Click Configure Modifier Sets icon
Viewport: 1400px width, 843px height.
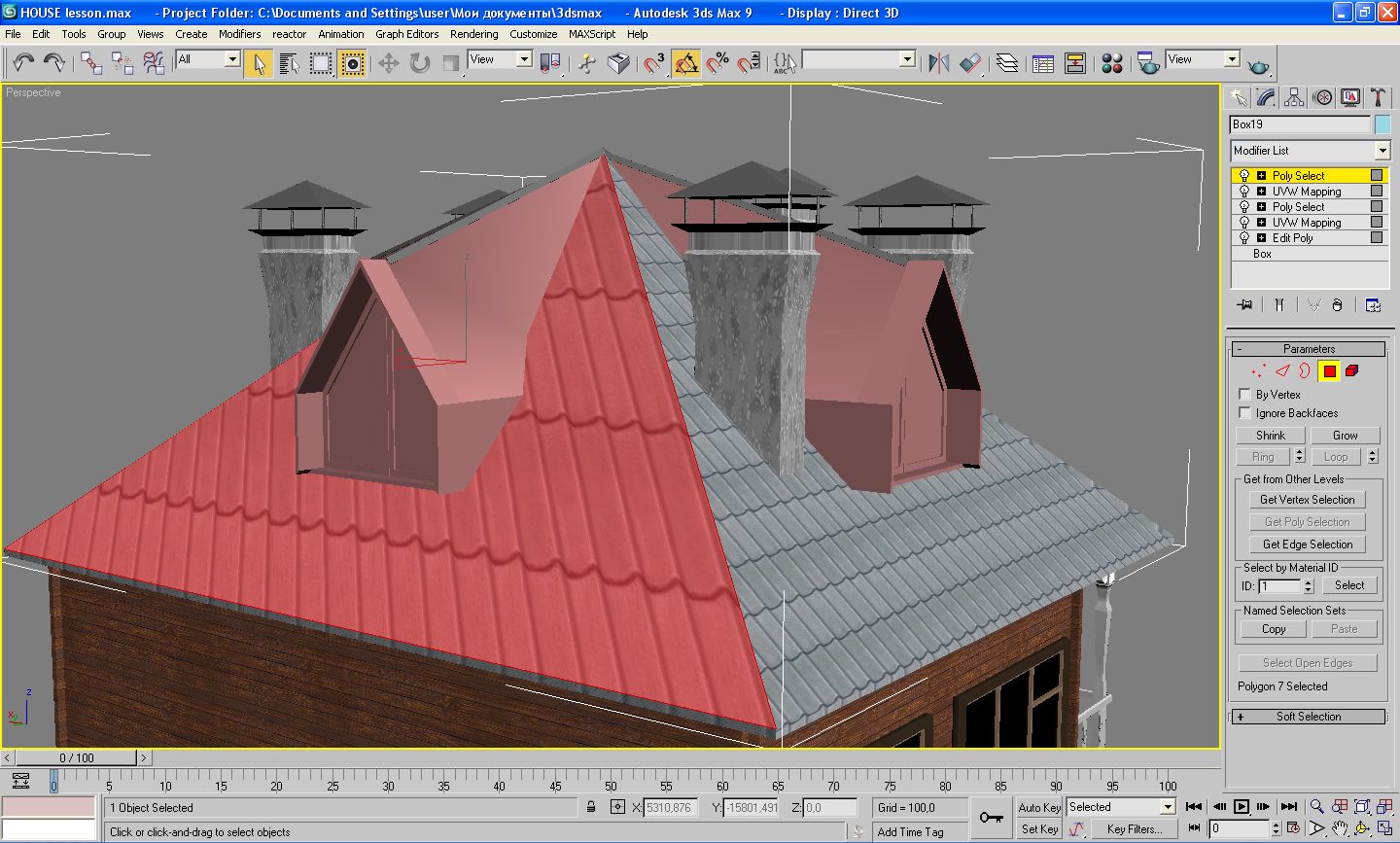1373,304
